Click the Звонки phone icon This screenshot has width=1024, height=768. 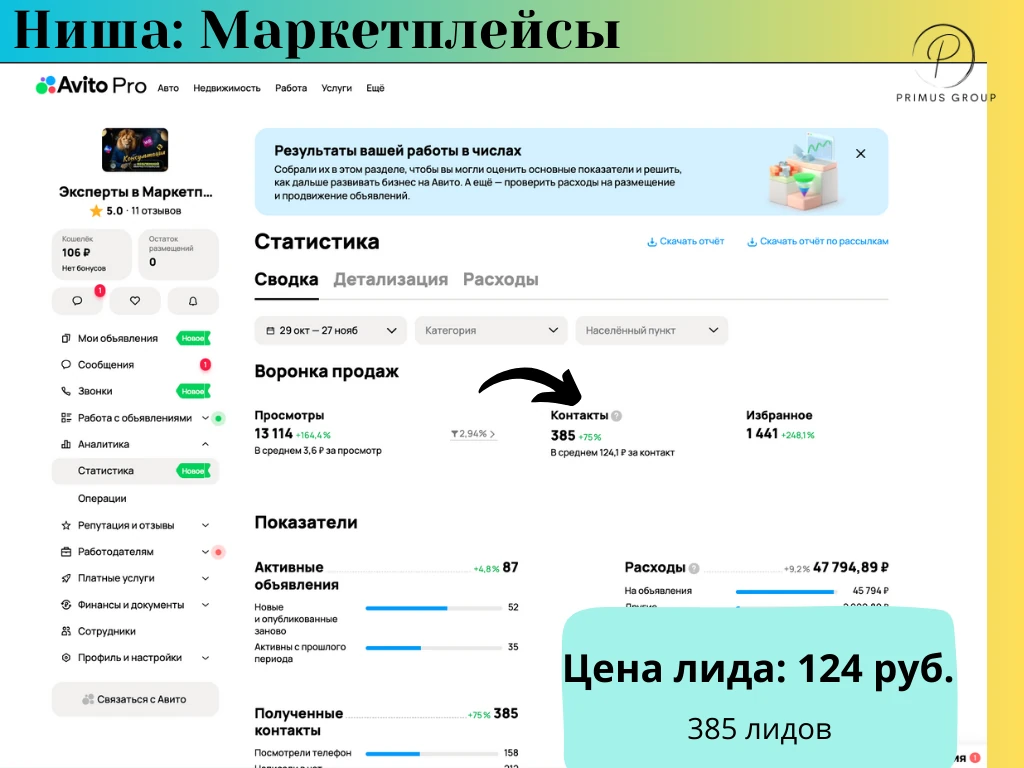point(66,391)
